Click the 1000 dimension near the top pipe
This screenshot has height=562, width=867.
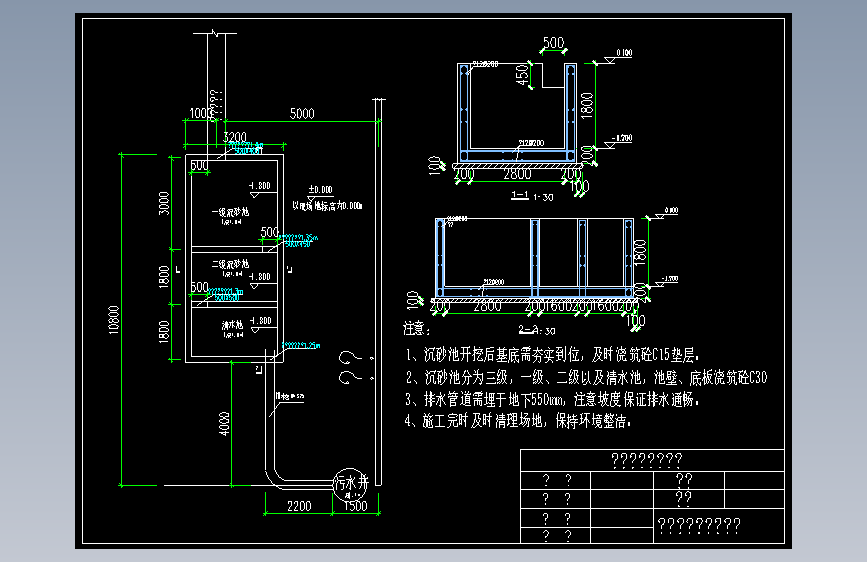pyautogui.click(x=201, y=113)
